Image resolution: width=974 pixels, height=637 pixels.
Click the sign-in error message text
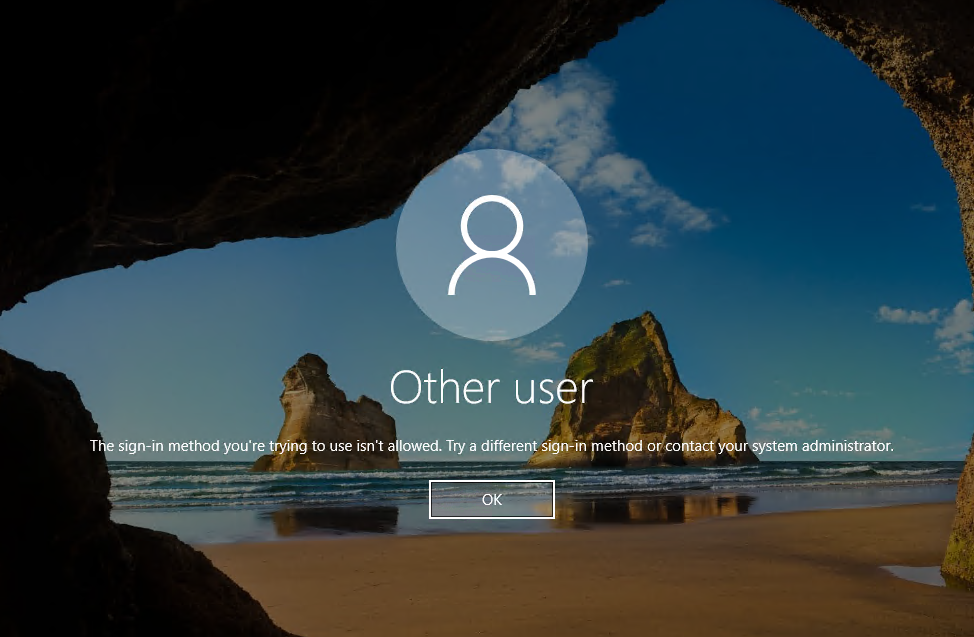click(491, 446)
